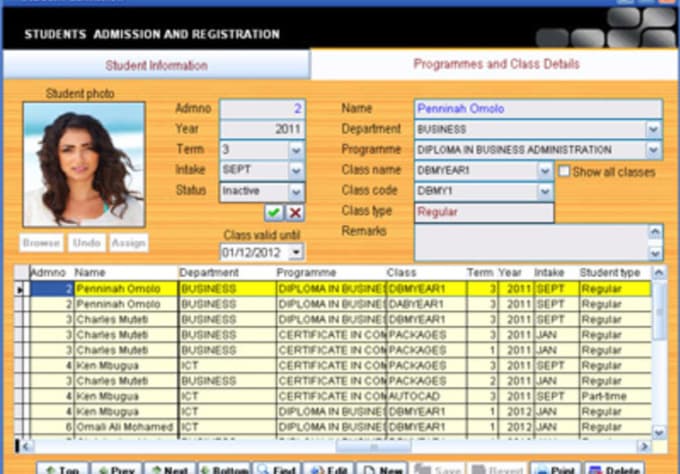The height and width of the screenshot is (474, 680).
Task: Click the Department column header in grid
Action: 227,273
